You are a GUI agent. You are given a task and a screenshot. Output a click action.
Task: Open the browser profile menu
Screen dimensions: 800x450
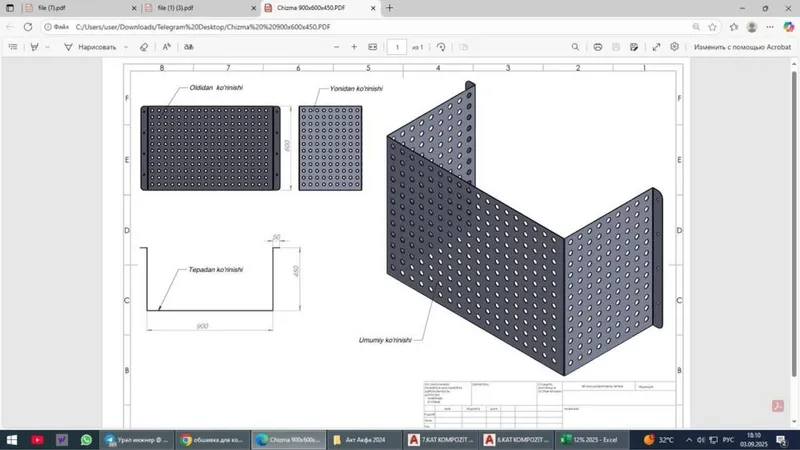point(752,27)
